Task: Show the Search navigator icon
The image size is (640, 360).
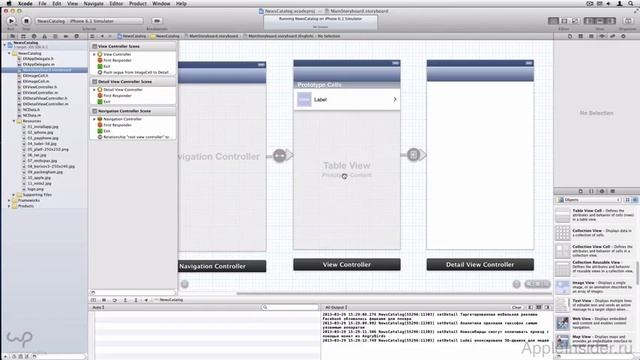Action: pyautogui.click(x=34, y=36)
